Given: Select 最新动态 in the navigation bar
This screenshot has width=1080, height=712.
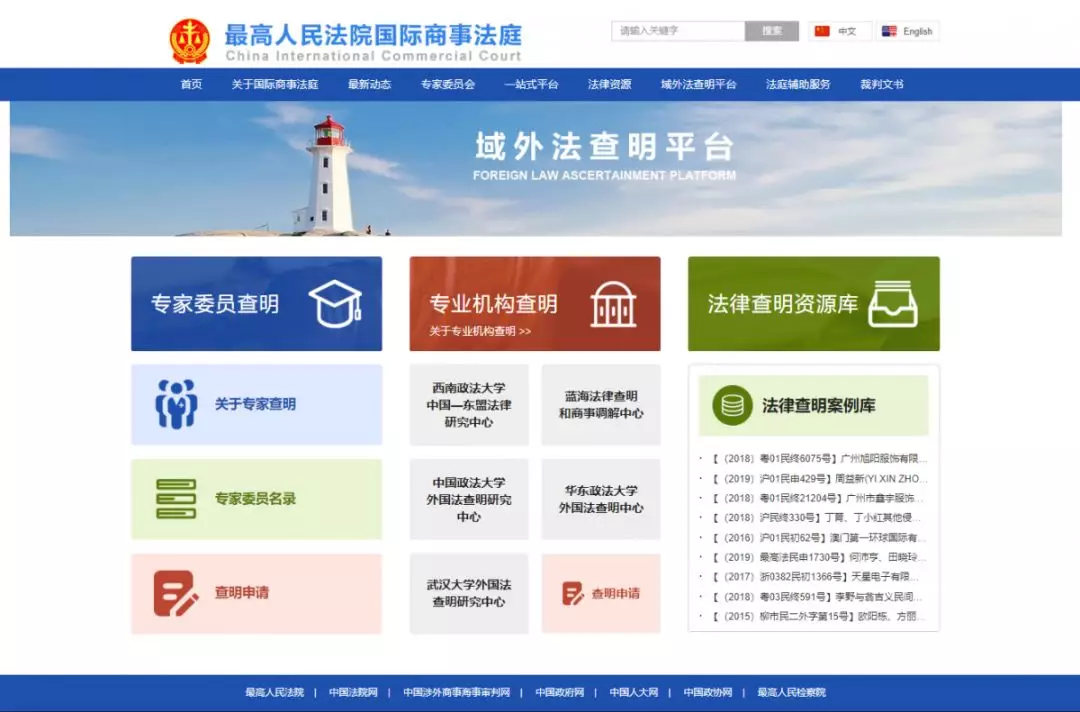Looking at the screenshot, I should [x=370, y=85].
